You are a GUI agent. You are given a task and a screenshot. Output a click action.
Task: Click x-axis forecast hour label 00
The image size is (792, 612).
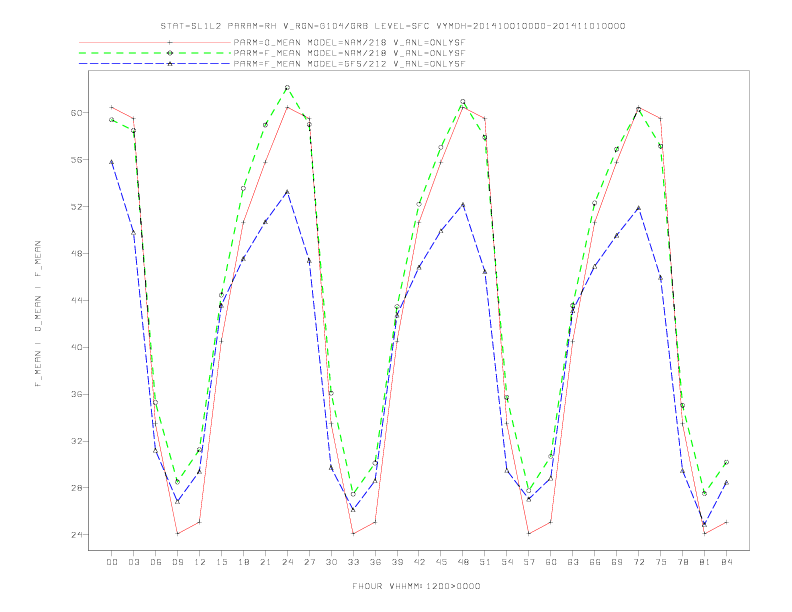pos(112,562)
